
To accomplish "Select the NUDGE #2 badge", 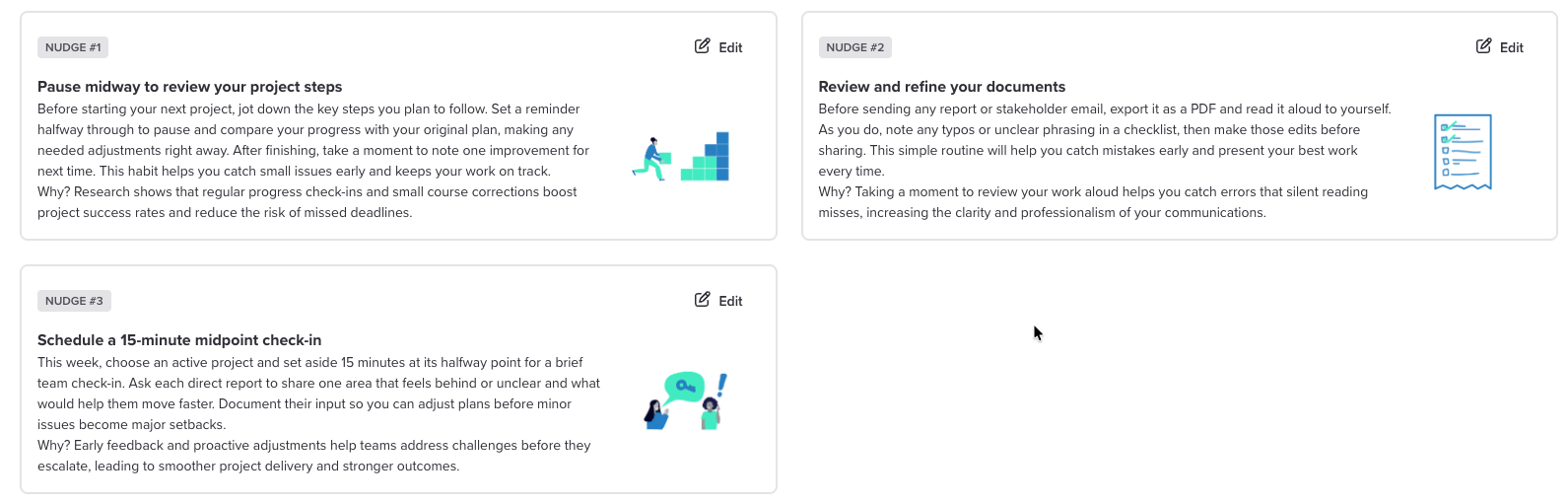I will (854, 47).
